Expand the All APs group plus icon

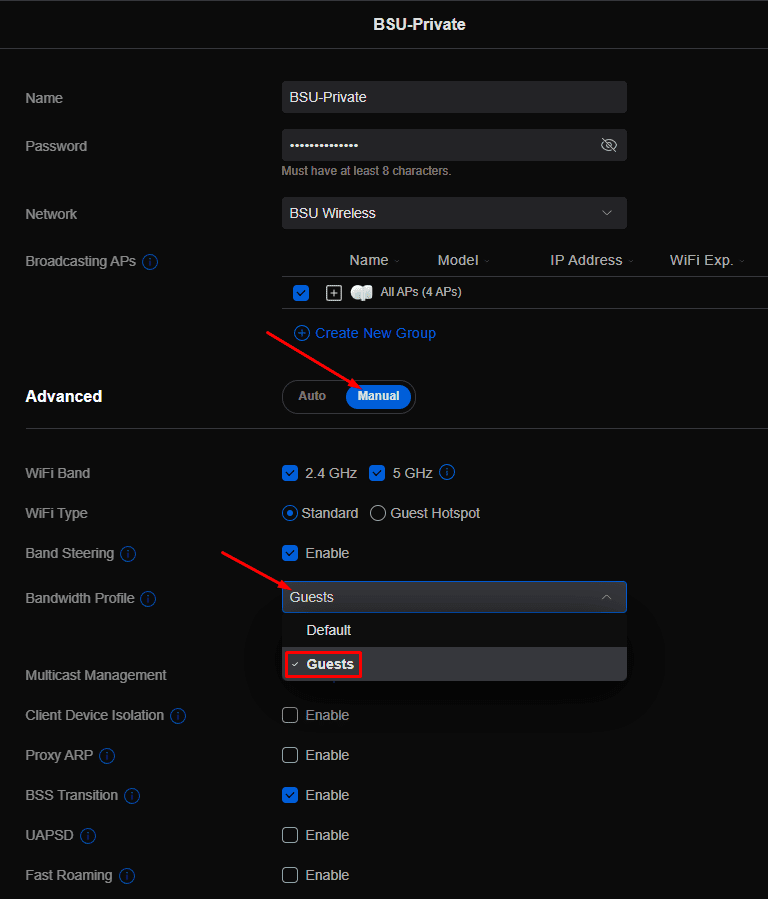(x=334, y=293)
